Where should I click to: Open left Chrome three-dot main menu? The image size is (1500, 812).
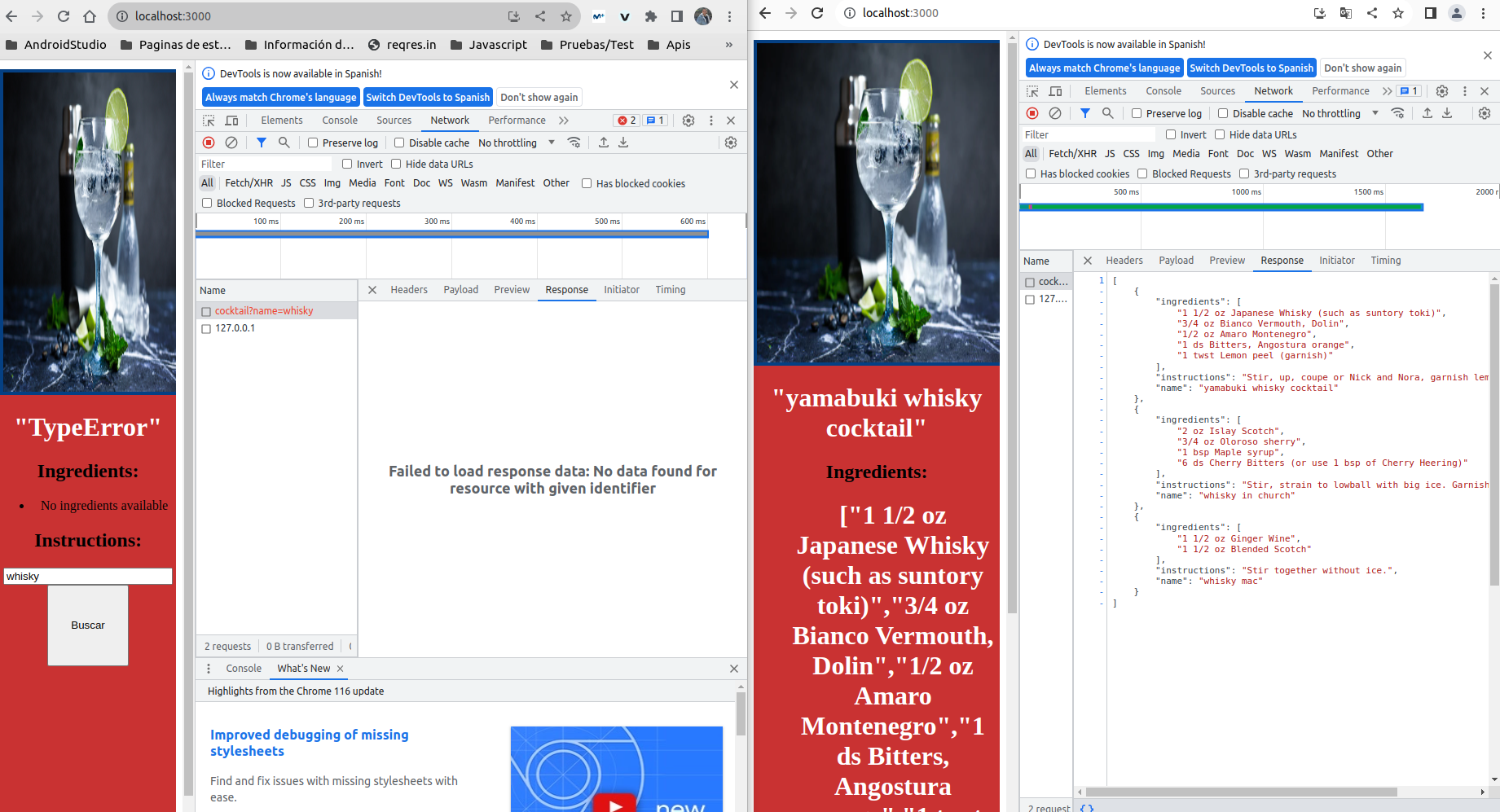[x=729, y=16]
